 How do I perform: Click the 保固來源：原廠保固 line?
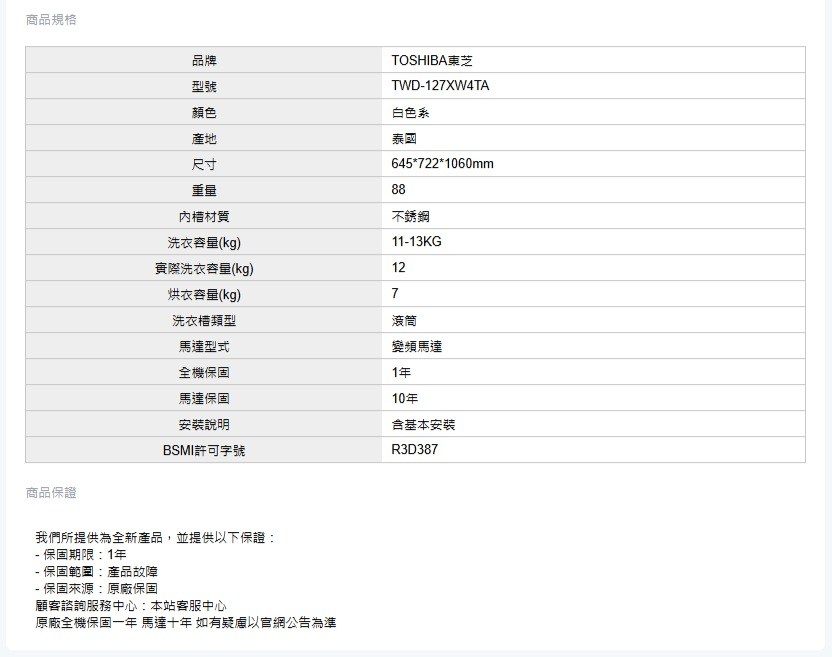point(97,589)
